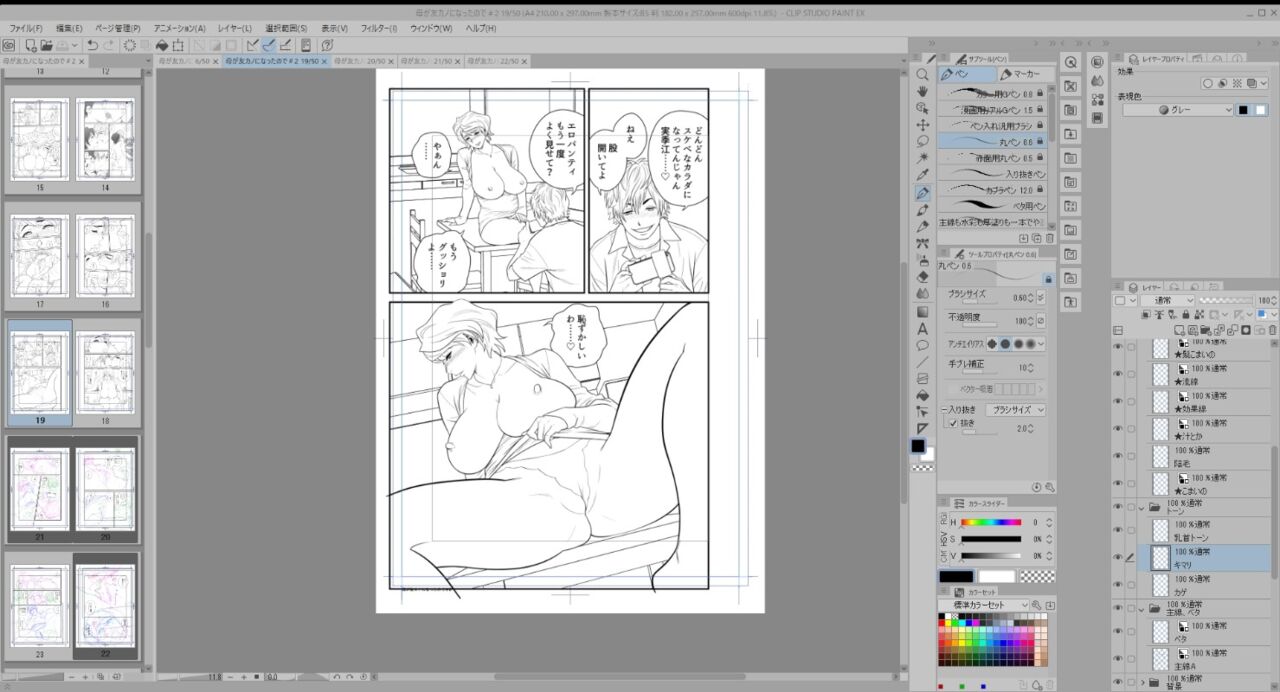Toggle the lock checkbox beside ★汁とか layer

coord(1131,428)
